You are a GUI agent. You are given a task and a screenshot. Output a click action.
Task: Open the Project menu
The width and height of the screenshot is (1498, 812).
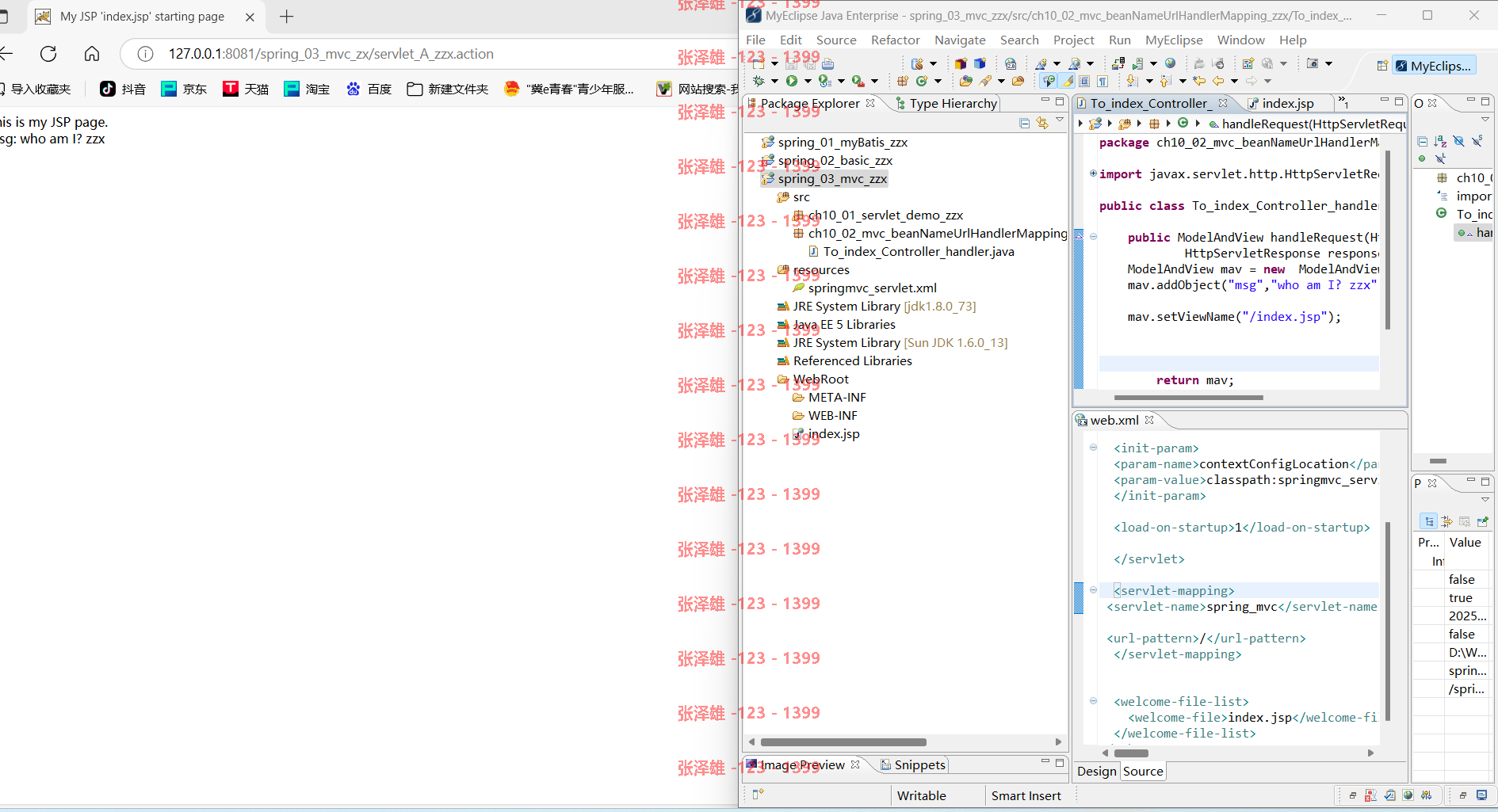point(1073,40)
